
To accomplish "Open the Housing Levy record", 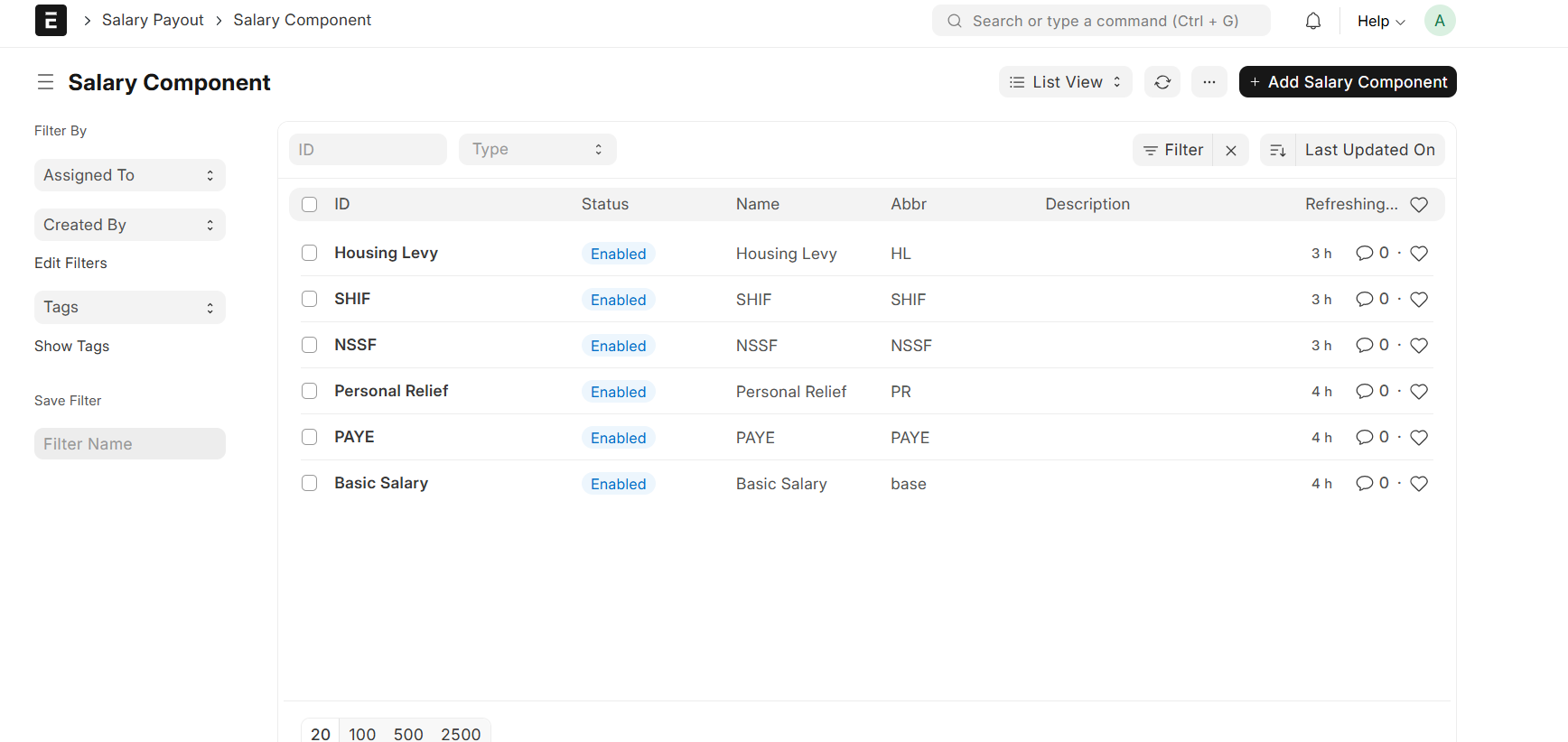I will [386, 253].
